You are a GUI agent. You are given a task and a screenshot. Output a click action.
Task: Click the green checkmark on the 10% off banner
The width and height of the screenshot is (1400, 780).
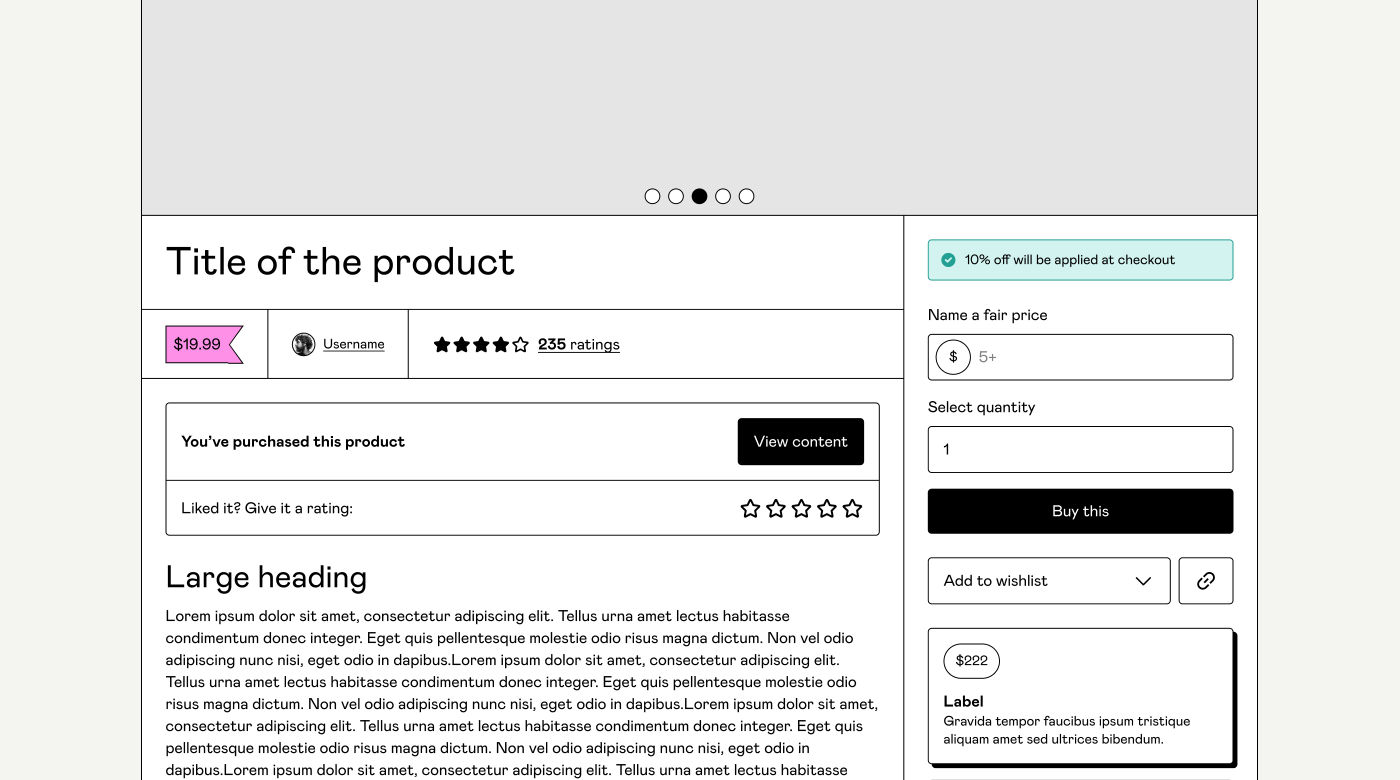[x=947, y=259]
